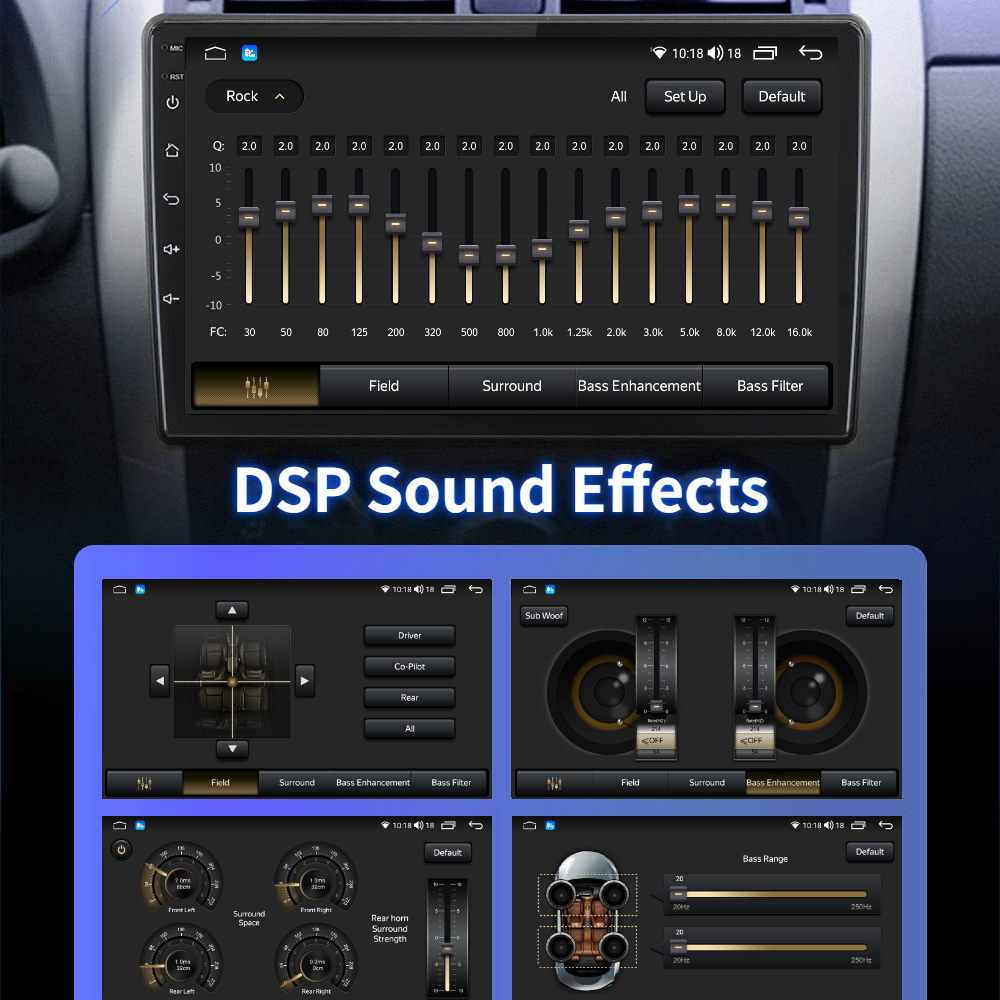Tap the home icon on the left bezel
The image size is (1000, 1000).
(172, 151)
